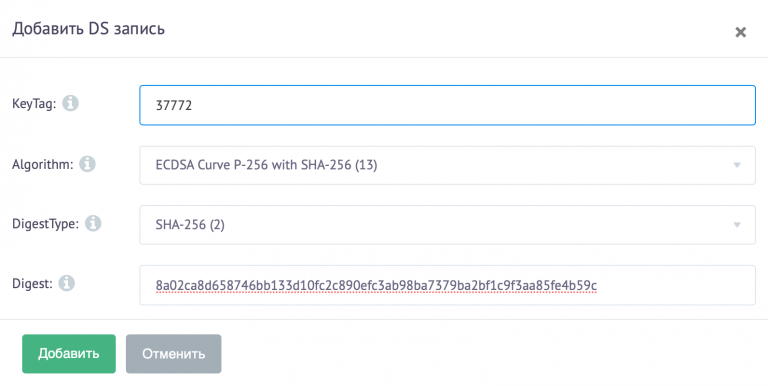Viewport: 768px width, 386px height.
Task: Expand the Algorithm dropdown arrow
Action: tap(737, 165)
